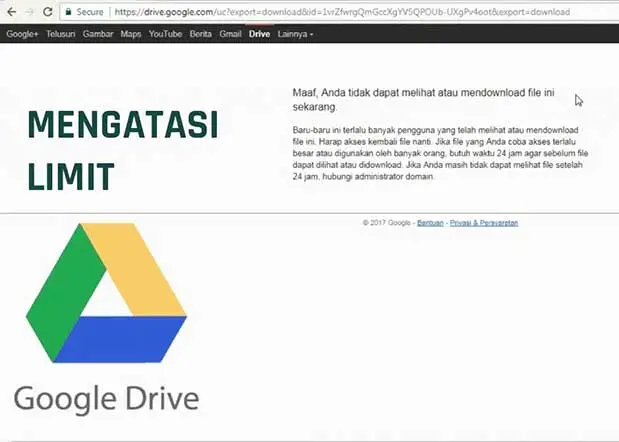
Task: Open the Bantuan help link
Action: 430,223
